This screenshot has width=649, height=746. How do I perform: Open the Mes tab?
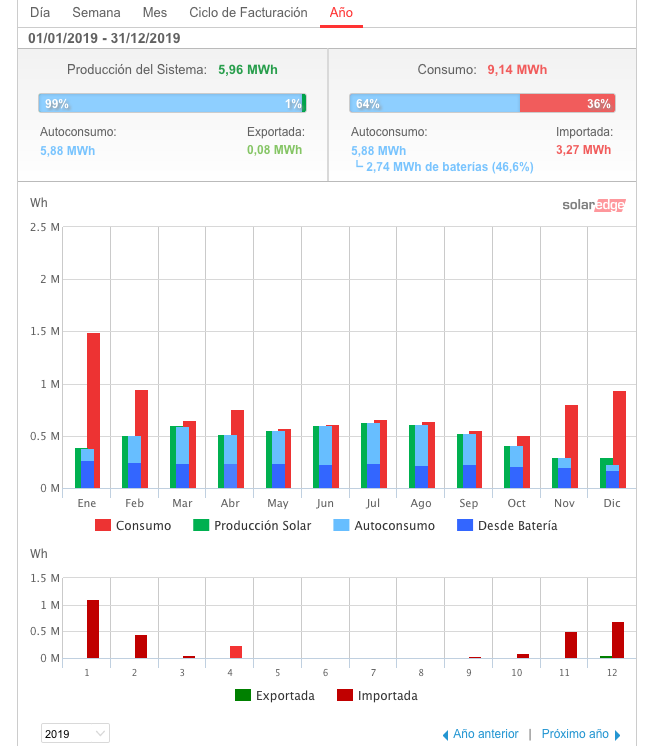(155, 12)
